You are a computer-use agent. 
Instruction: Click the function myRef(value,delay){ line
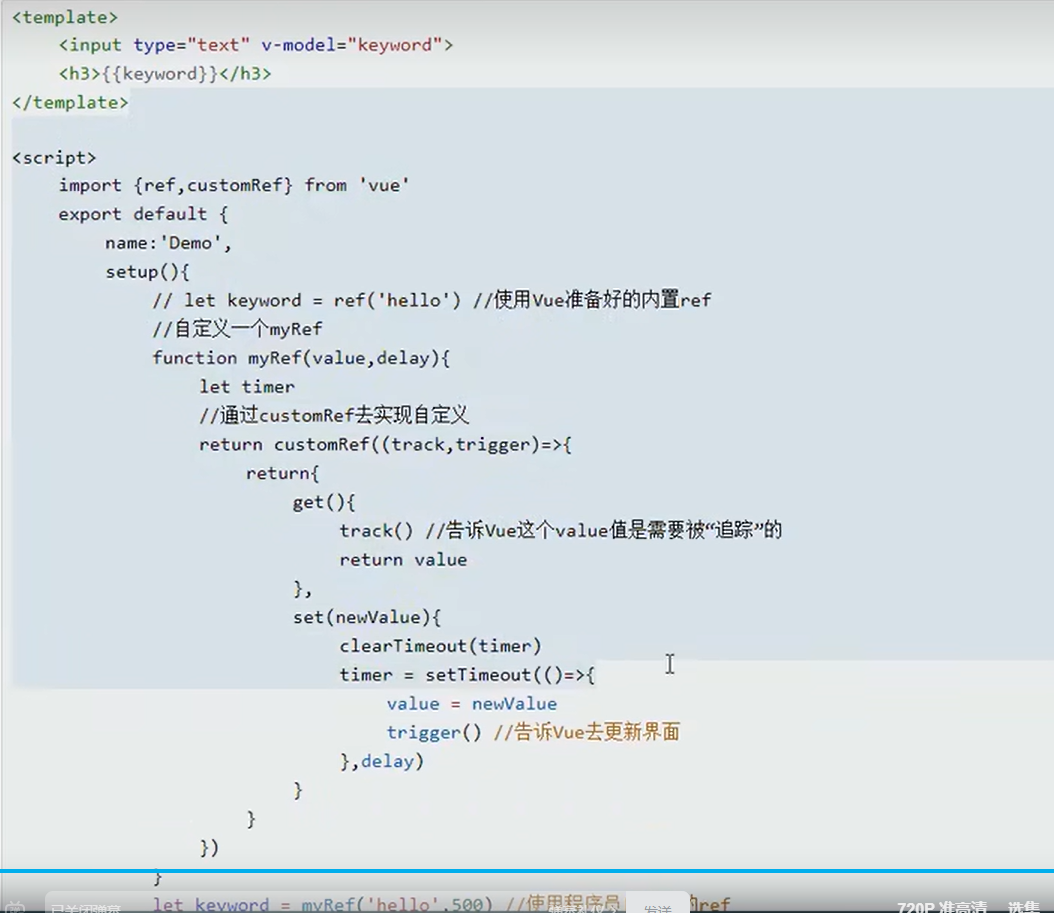coord(301,358)
